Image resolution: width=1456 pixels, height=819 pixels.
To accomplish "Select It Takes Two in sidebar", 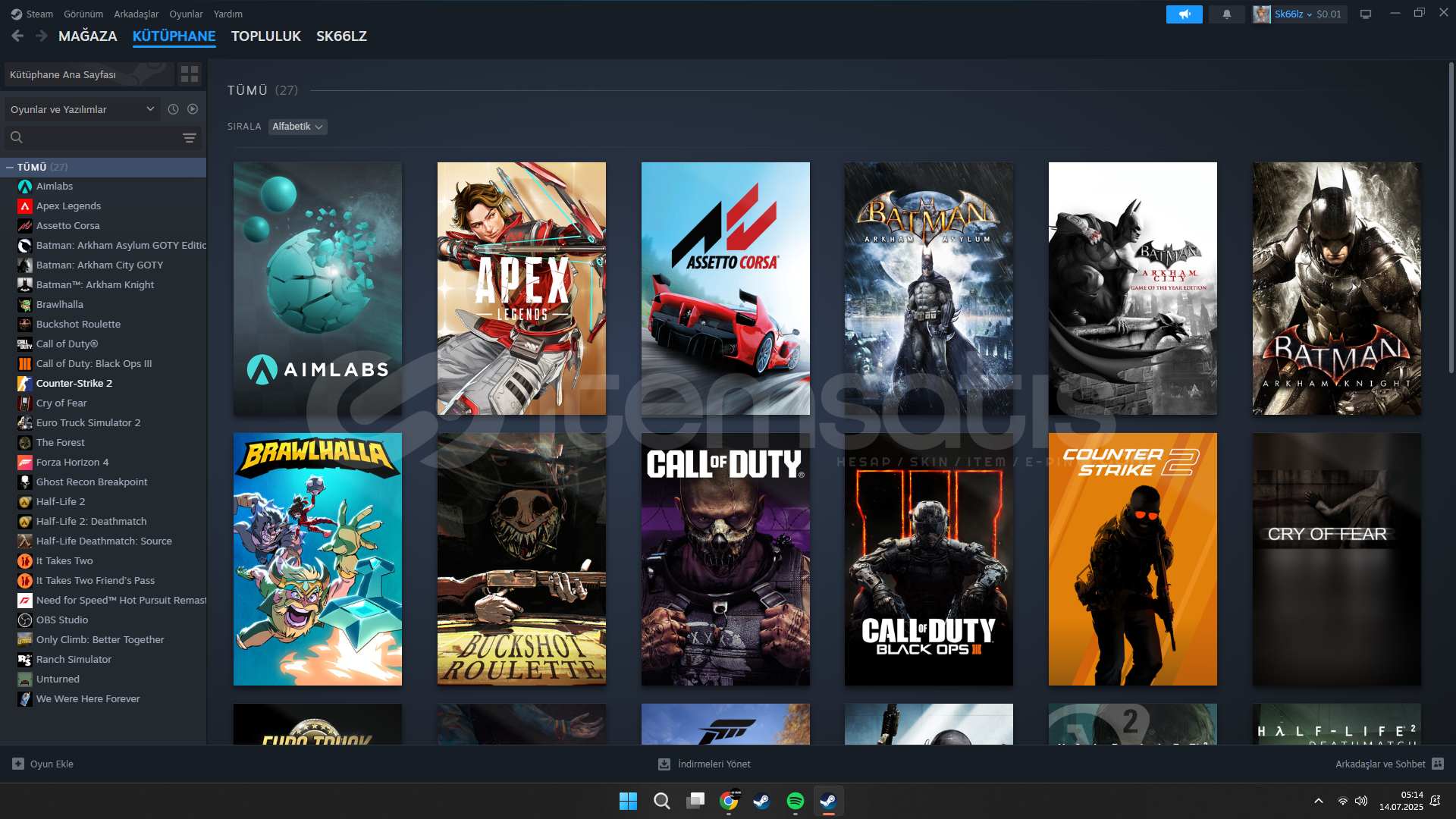I will [64, 561].
